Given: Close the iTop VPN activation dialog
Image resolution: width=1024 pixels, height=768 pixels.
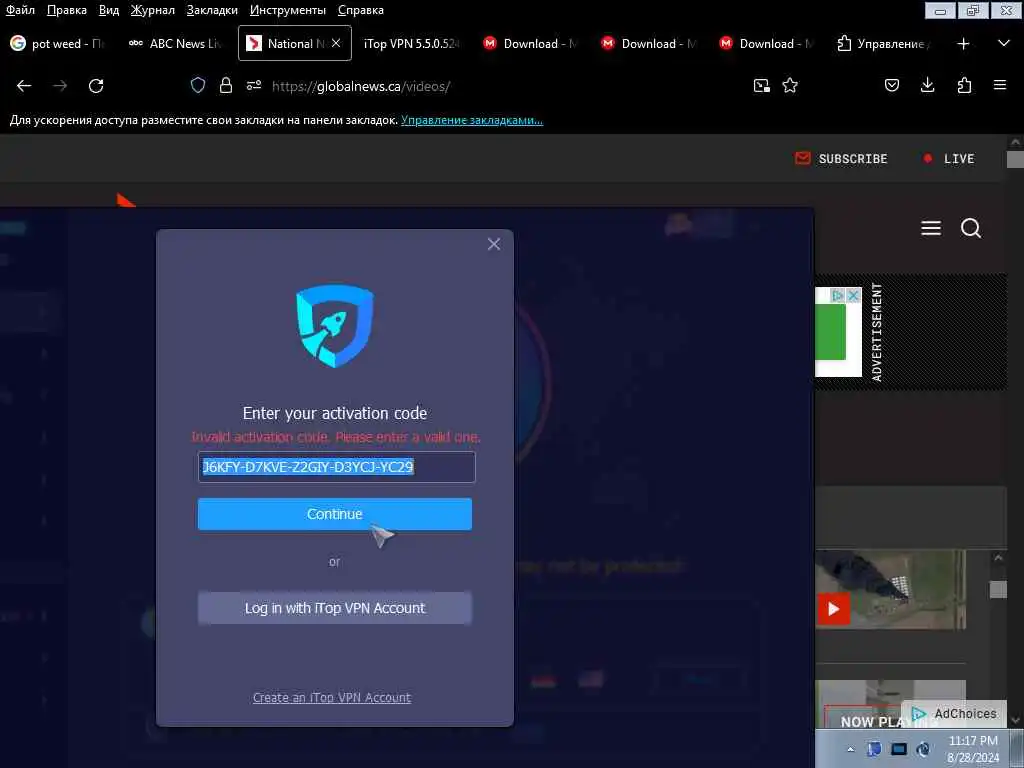Looking at the screenshot, I should tap(494, 244).
